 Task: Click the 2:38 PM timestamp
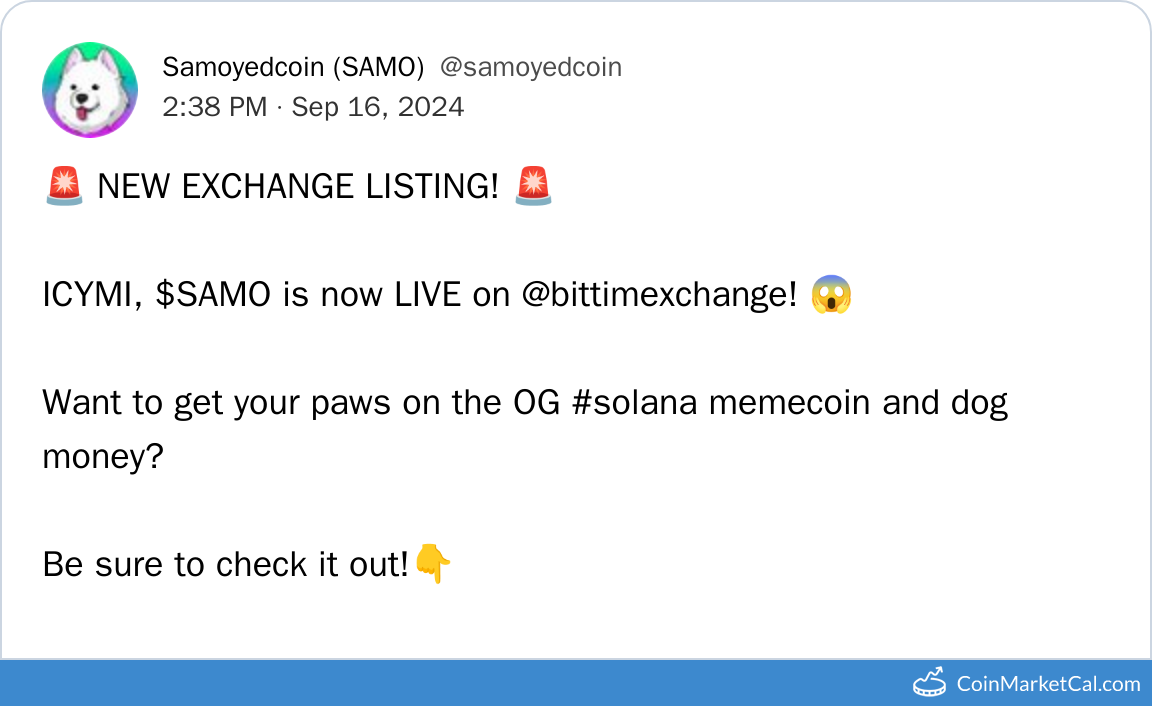tap(215, 107)
